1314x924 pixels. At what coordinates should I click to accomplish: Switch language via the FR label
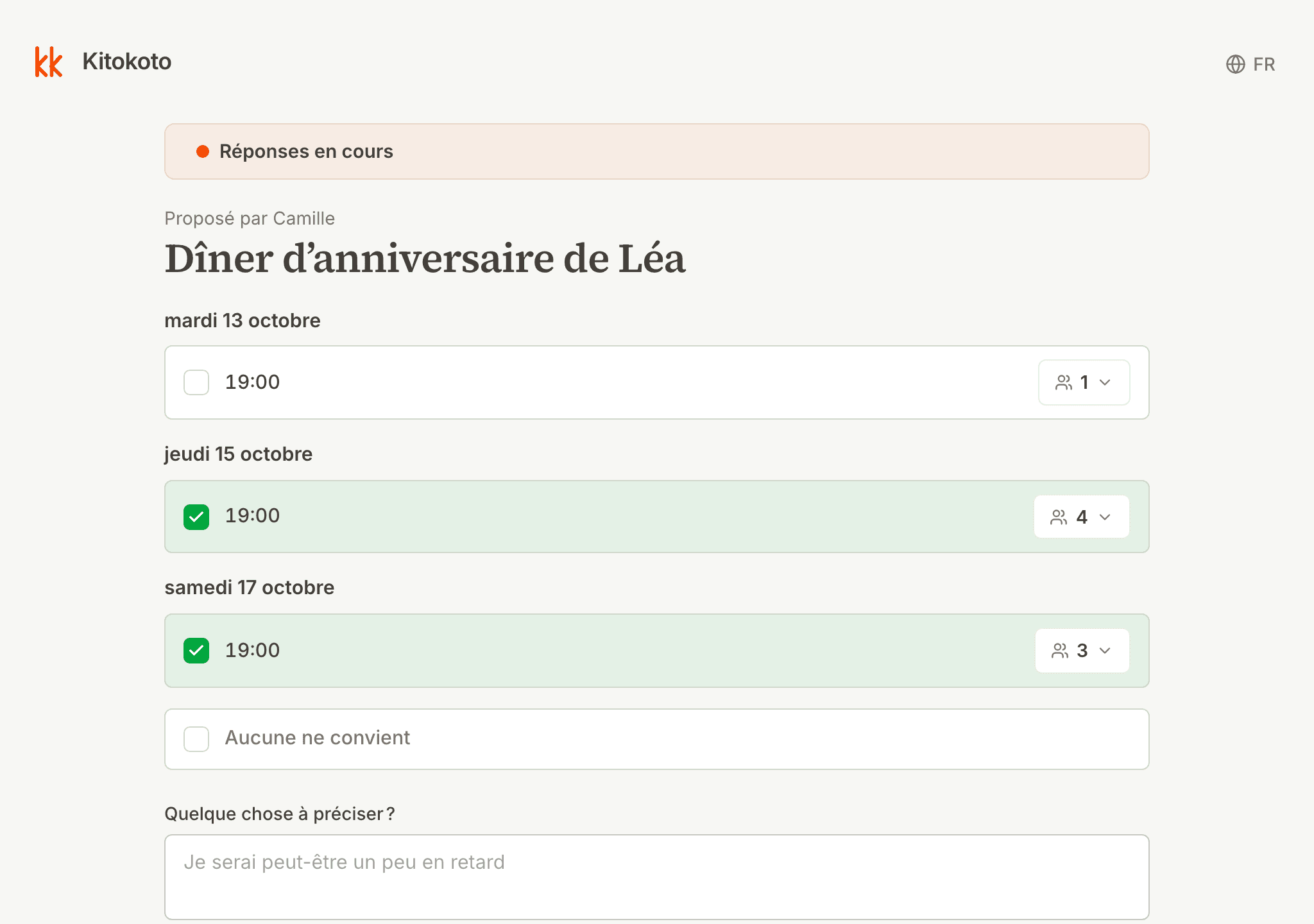point(1264,64)
